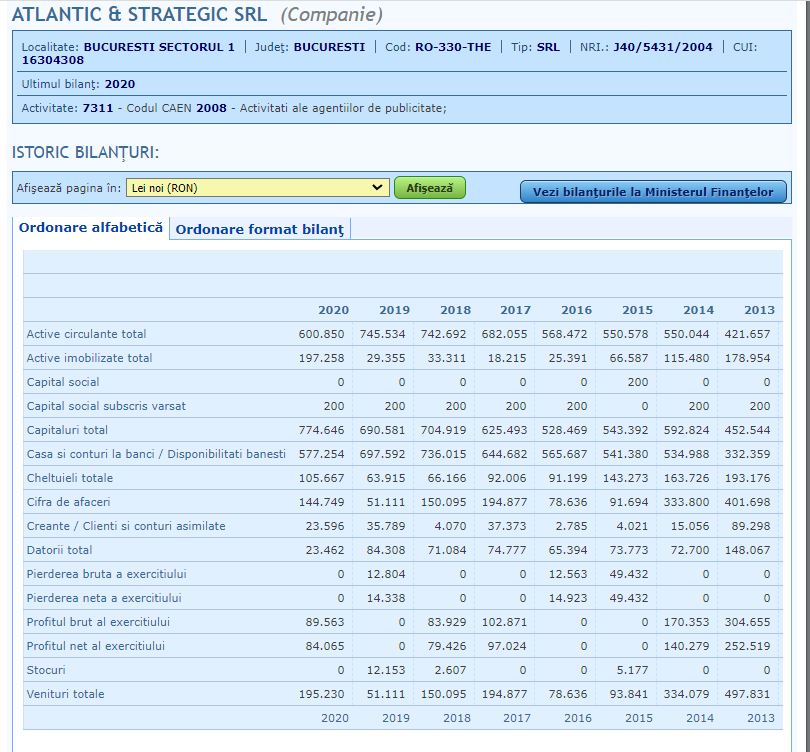Click the 2020 Cifra de afaceri value 144.749

click(320, 502)
